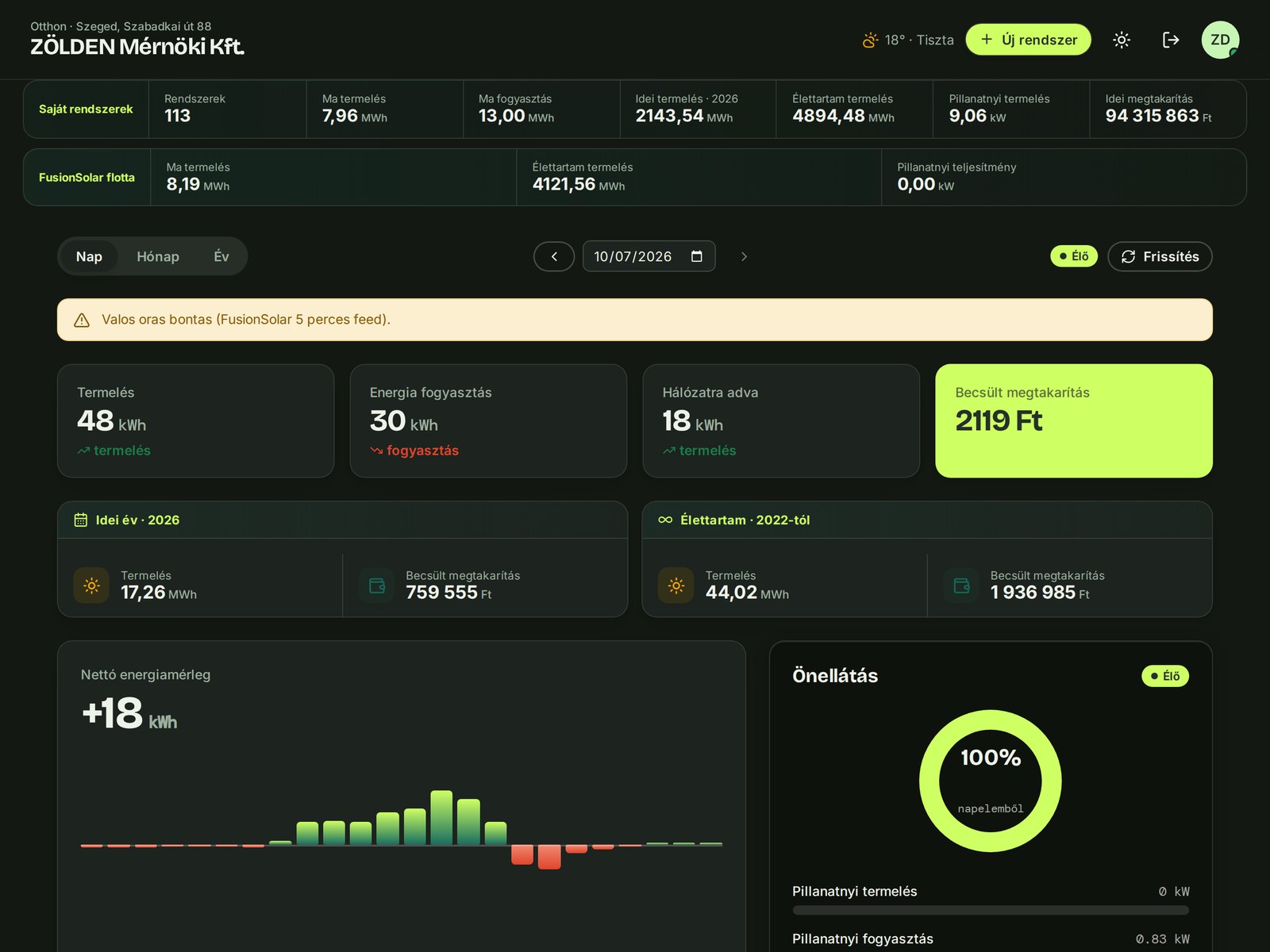
Task: Toggle the Élő badge in the Önellátás card
Action: (x=1165, y=676)
